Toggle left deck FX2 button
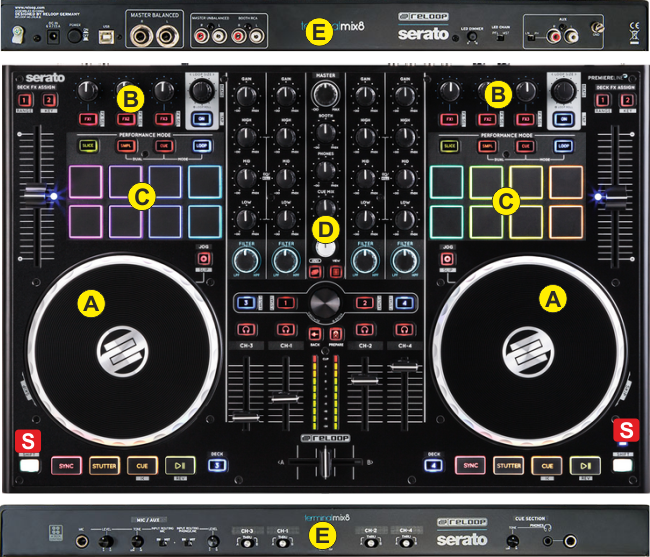650x557 pixels. tap(126, 119)
